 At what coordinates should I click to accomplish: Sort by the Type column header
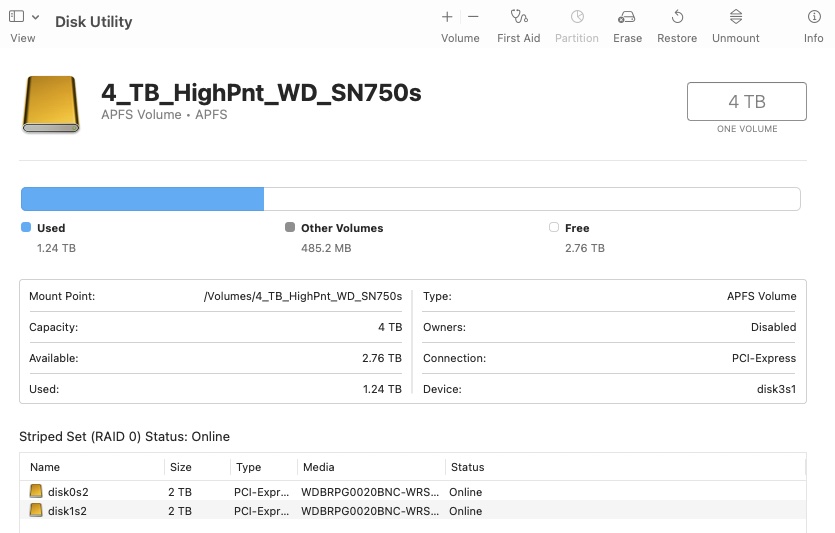click(x=248, y=467)
